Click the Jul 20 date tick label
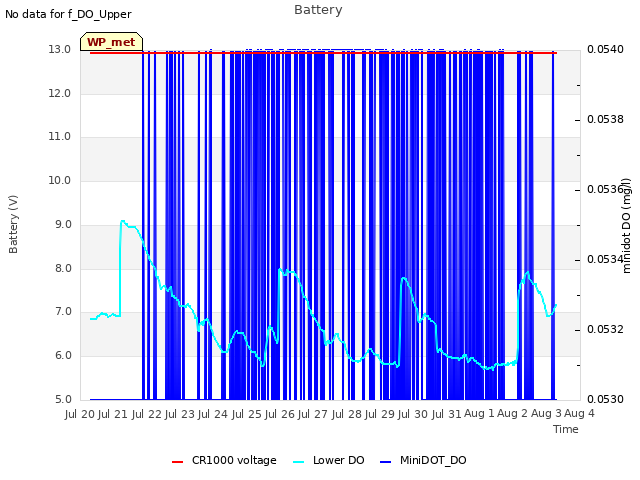 (x=80, y=414)
